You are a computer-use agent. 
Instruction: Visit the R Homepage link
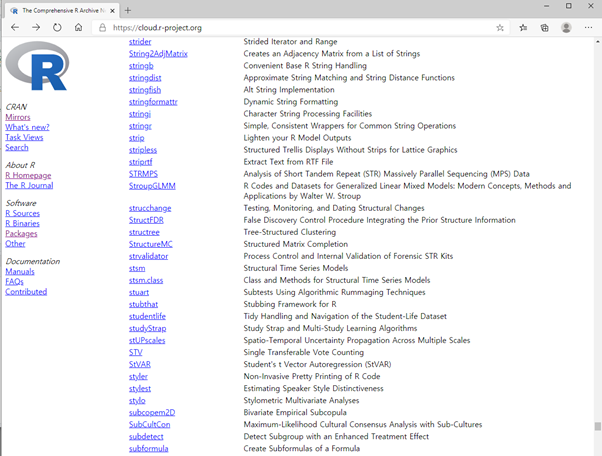tap(28, 175)
